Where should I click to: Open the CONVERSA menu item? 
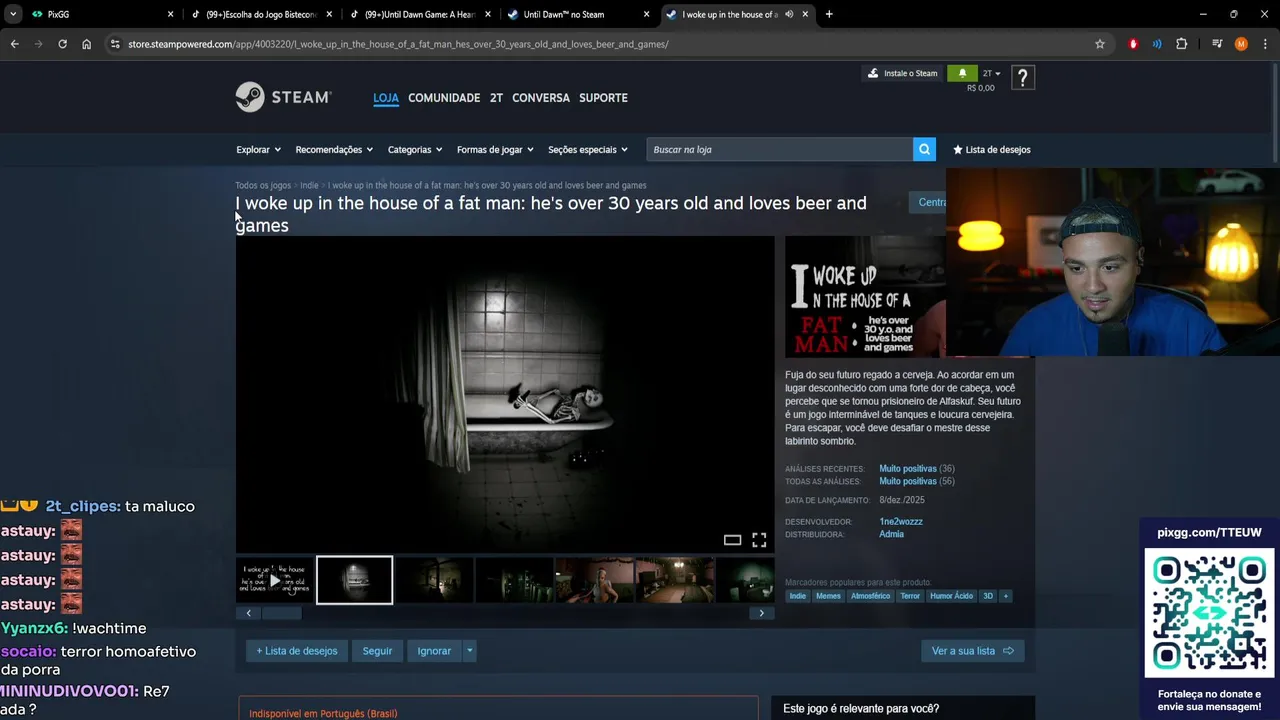[541, 98]
